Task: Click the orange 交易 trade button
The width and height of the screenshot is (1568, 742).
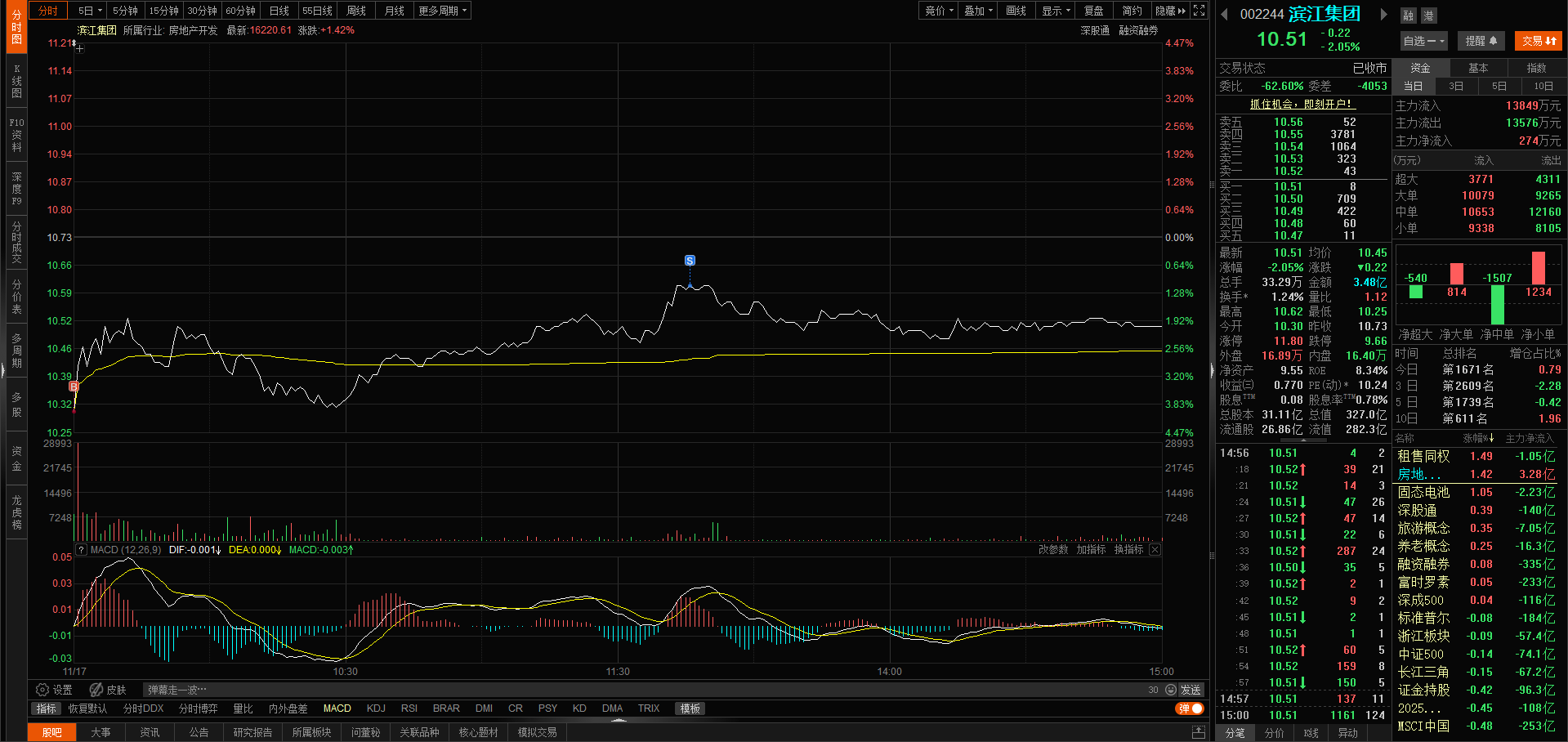Action: pos(1539,41)
